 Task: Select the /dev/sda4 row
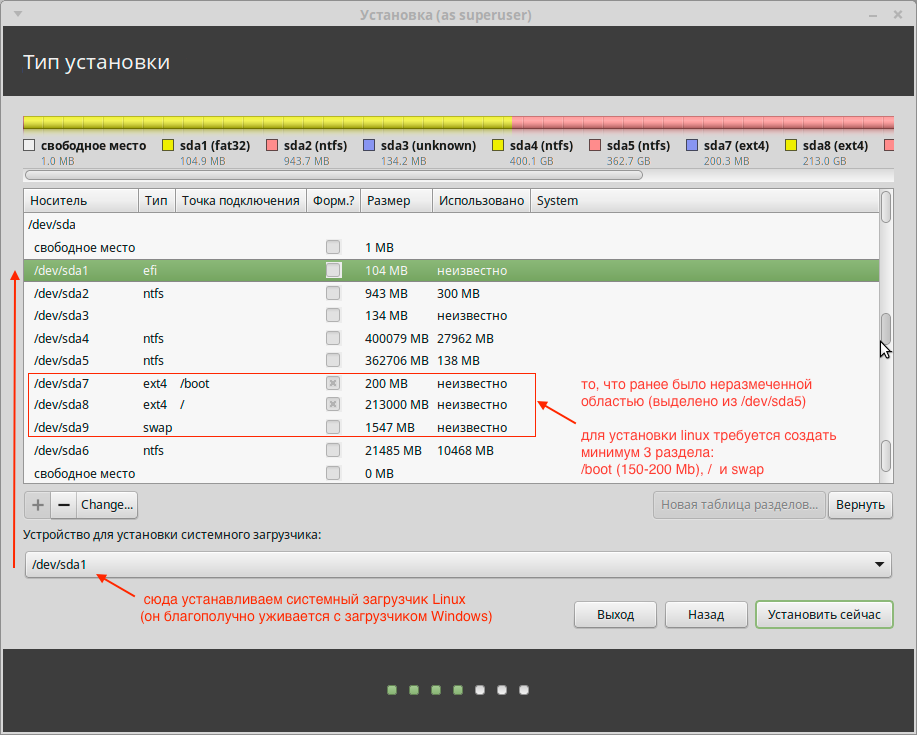coord(451,338)
